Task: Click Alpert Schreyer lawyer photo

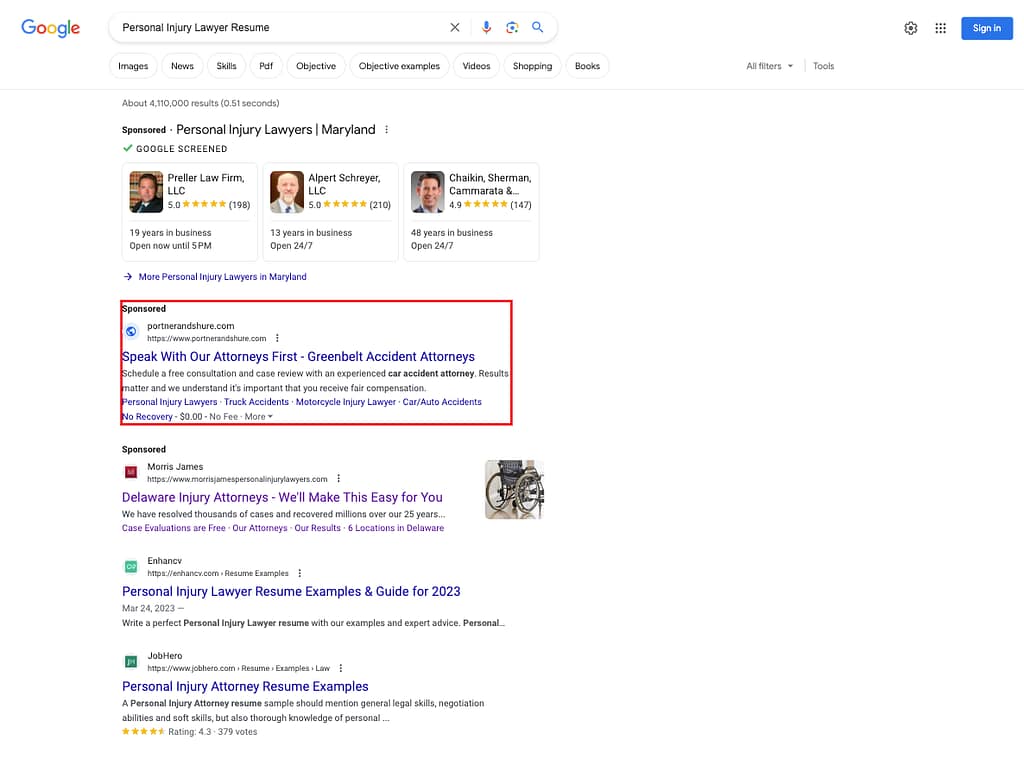Action: pyautogui.click(x=287, y=192)
